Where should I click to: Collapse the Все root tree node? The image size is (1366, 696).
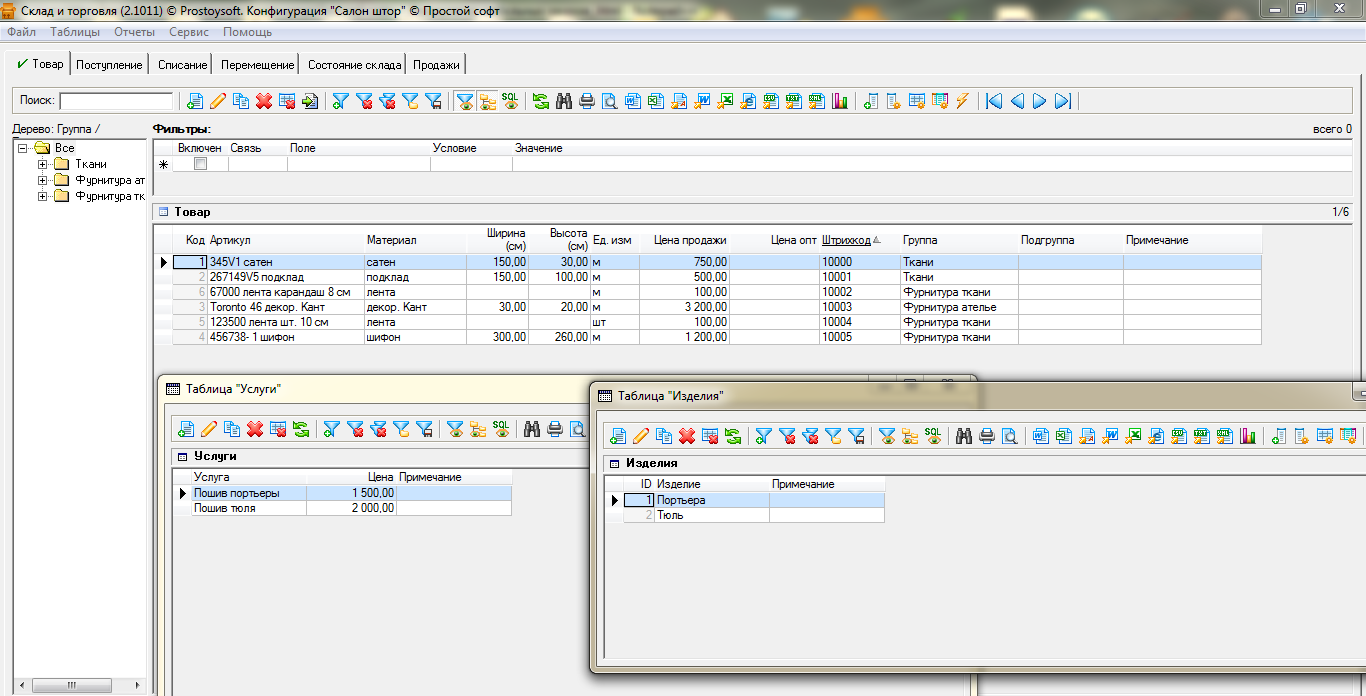click(x=23, y=148)
